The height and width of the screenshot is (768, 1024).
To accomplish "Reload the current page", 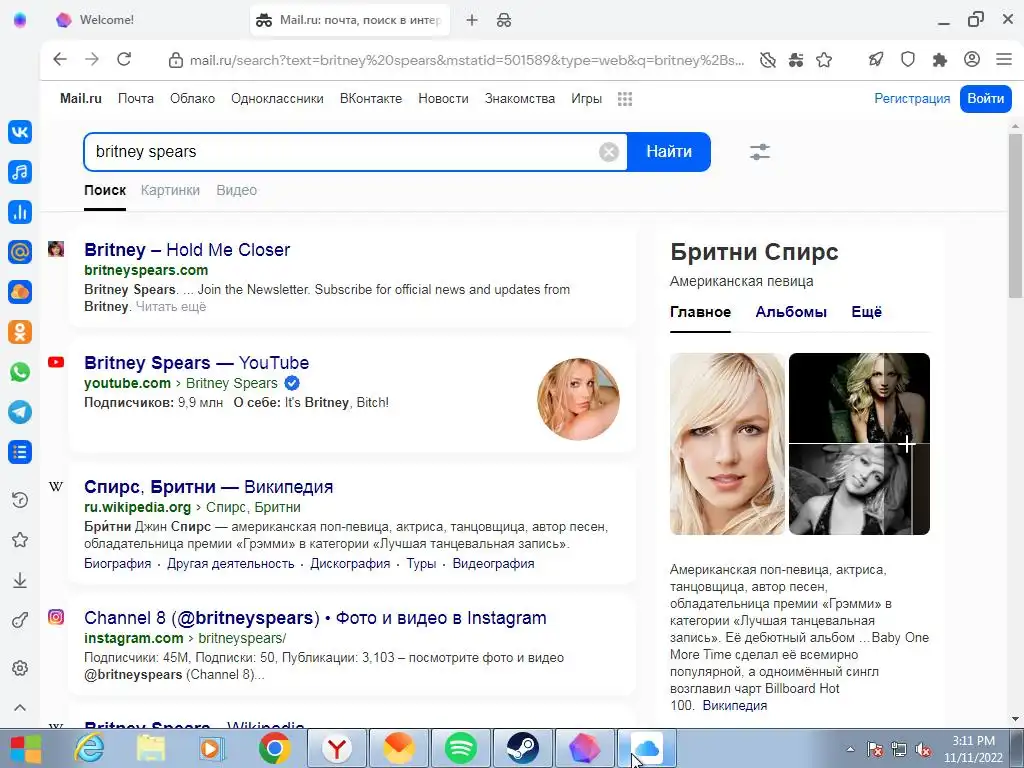I will click(x=124, y=59).
